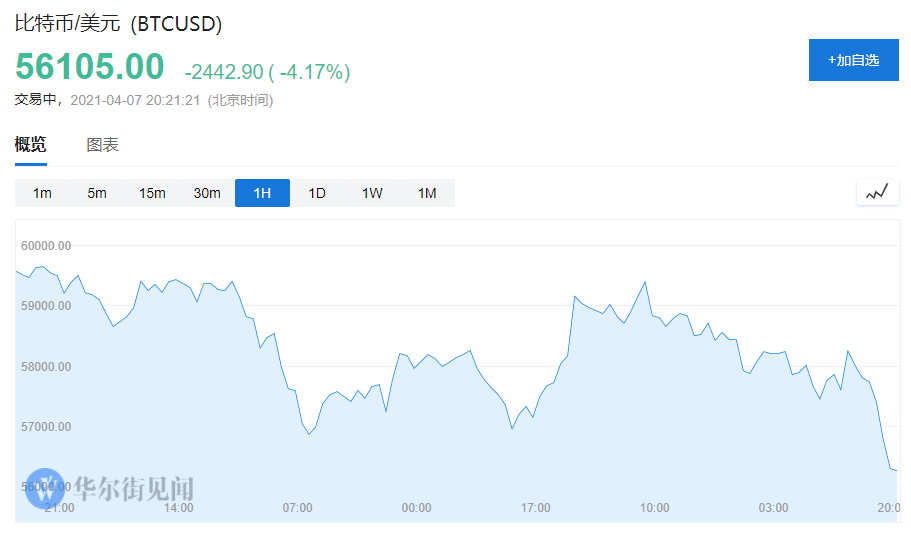Switch chart to 15m interval
Screen dimensions: 911x533
click(152, 193)
